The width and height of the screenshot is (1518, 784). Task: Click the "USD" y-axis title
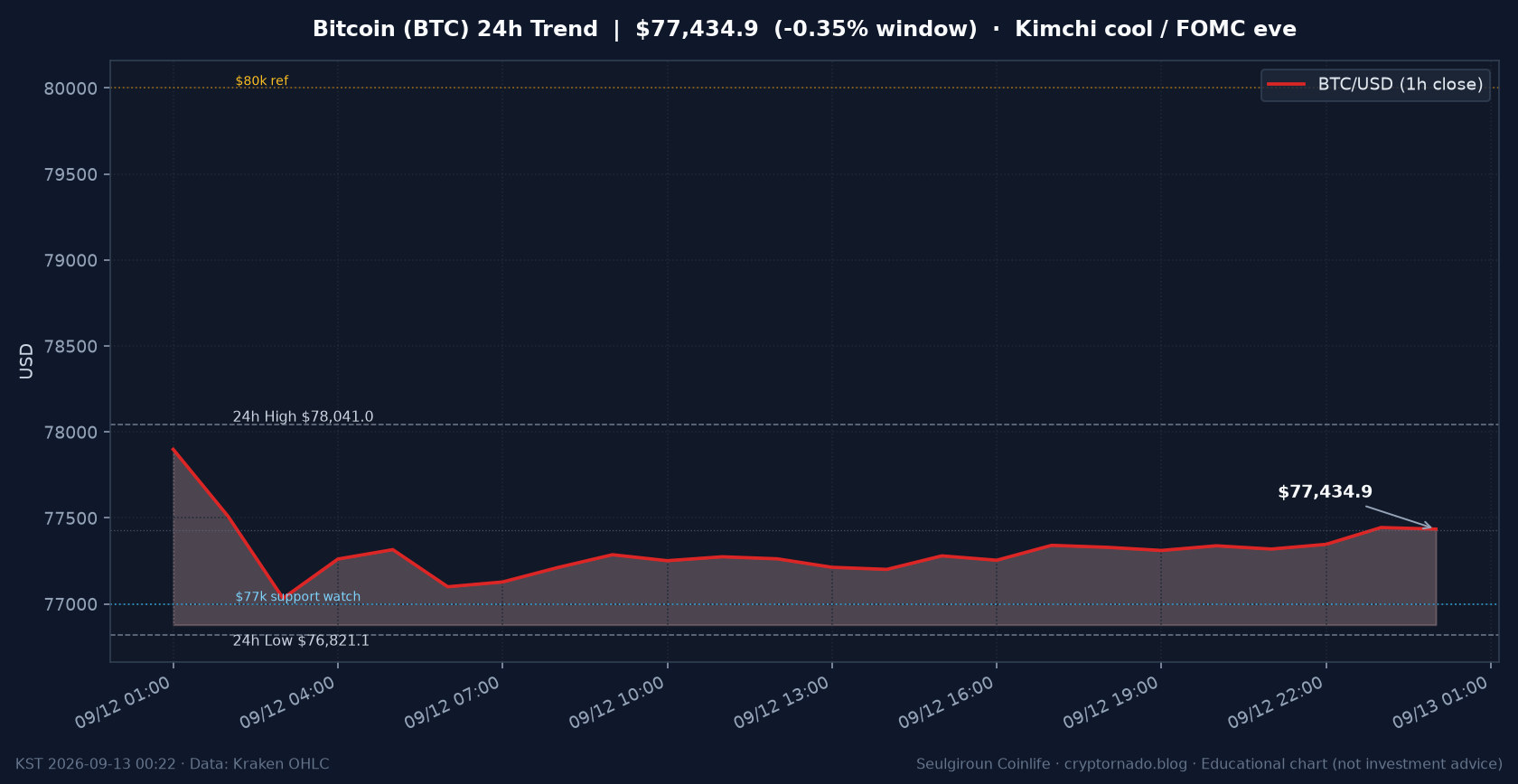click(x=26, y=360)
